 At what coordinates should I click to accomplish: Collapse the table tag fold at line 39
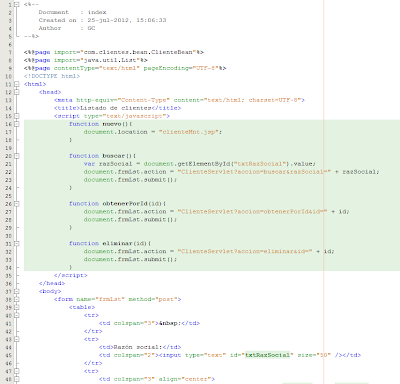tap(17, 307)
